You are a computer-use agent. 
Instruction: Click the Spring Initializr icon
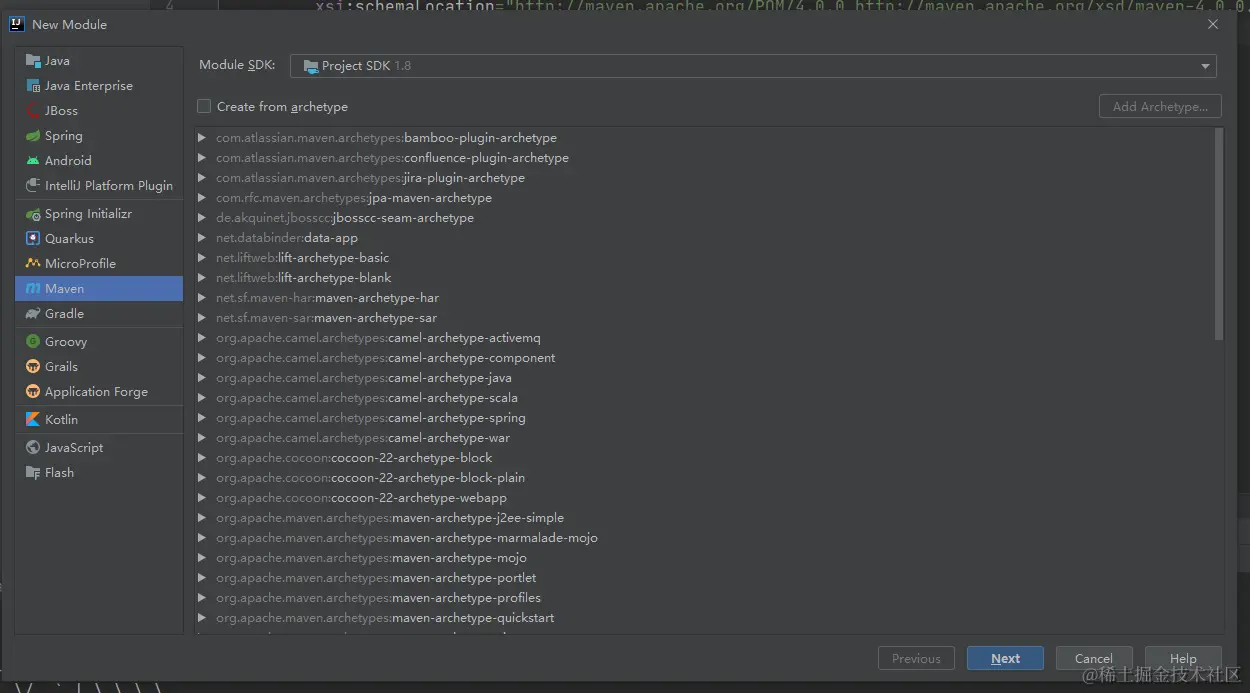(x=33, y=214)
